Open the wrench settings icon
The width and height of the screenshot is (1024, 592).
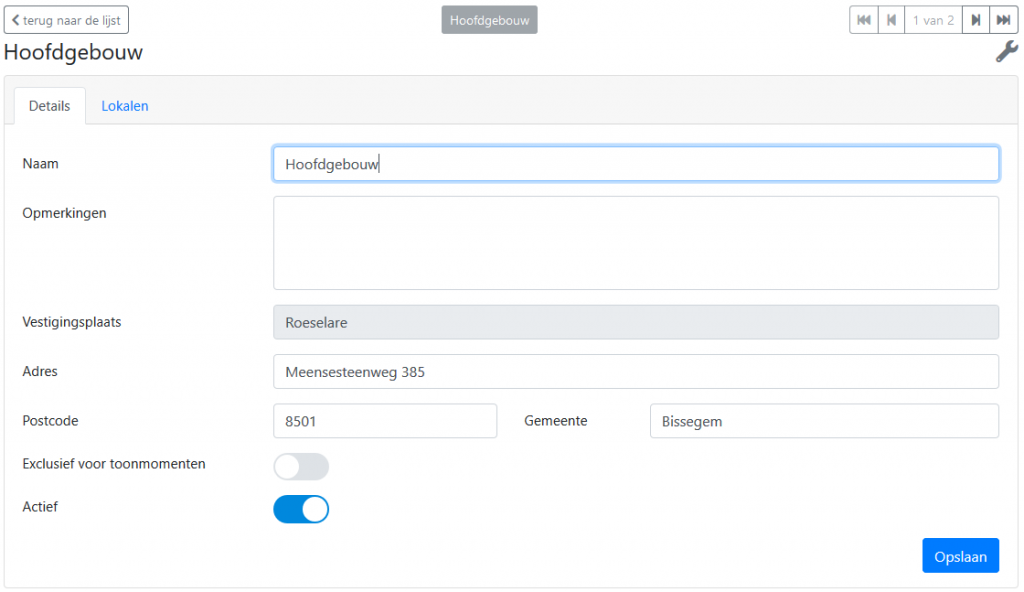1006,52
